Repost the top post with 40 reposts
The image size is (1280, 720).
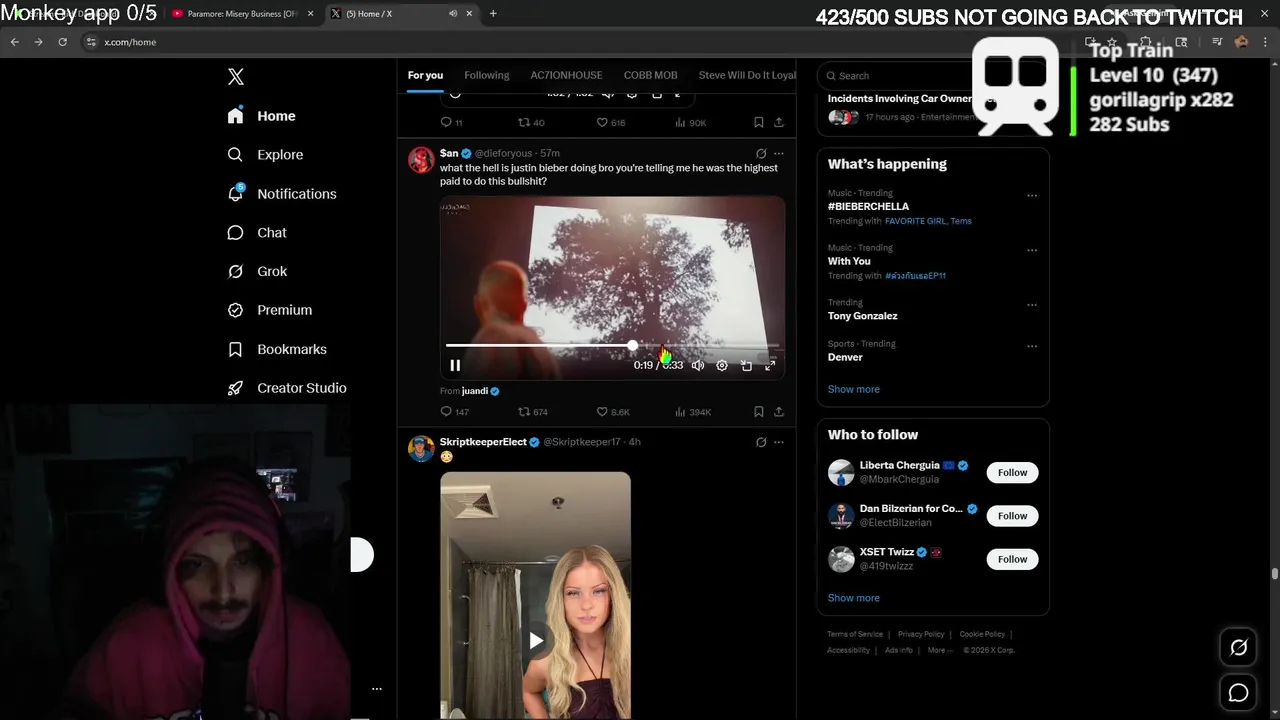click(531, 123)
